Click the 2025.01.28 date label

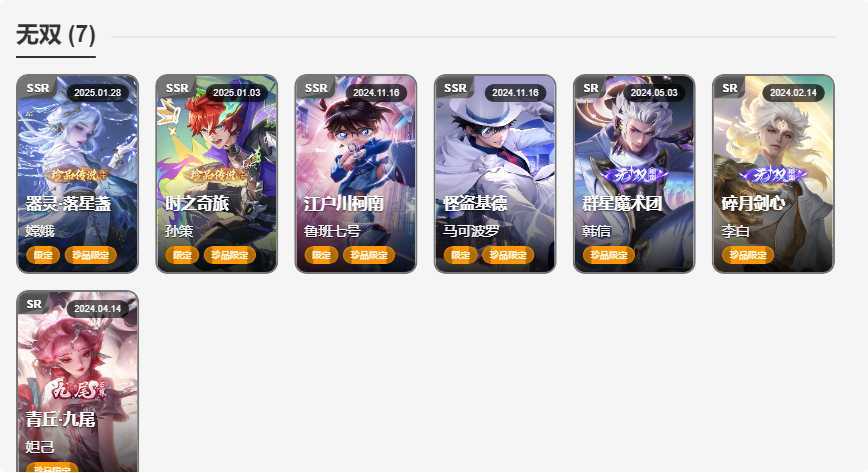(x=97, y=92)
